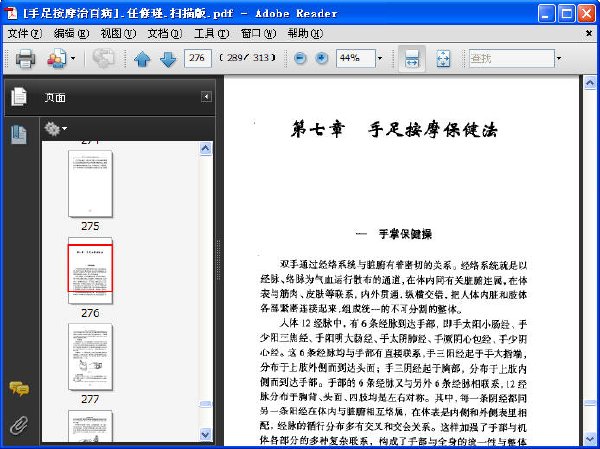Collapse the Pages navigation panel
The image size is (600, 449).
tap(206, 97)
